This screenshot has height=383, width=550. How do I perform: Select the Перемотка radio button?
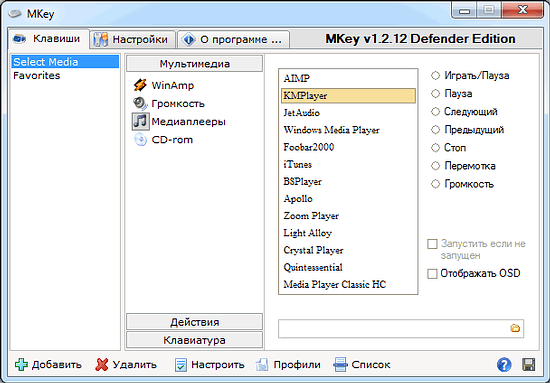coord(435,166)
